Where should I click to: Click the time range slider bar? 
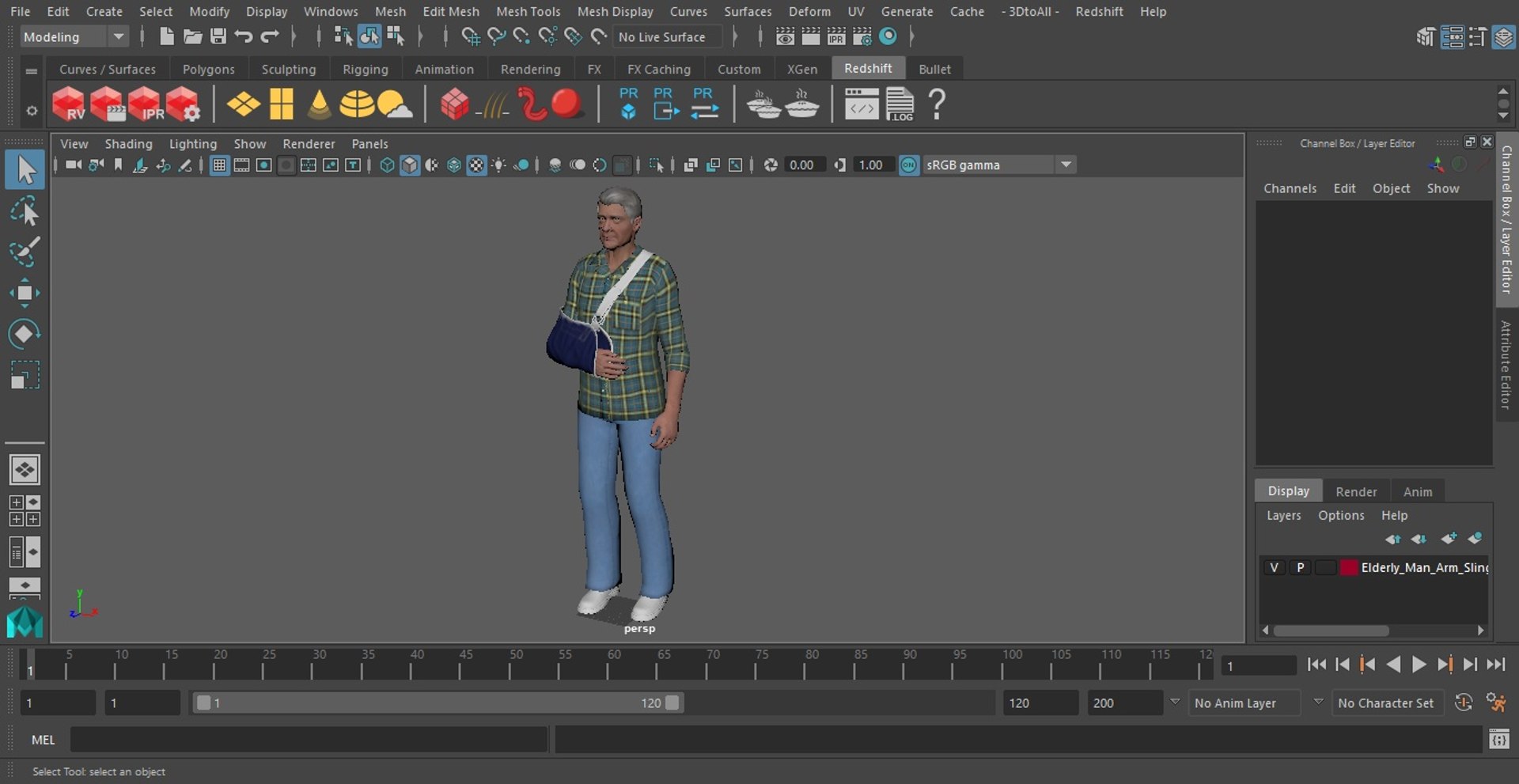click(x=438, y=703)
